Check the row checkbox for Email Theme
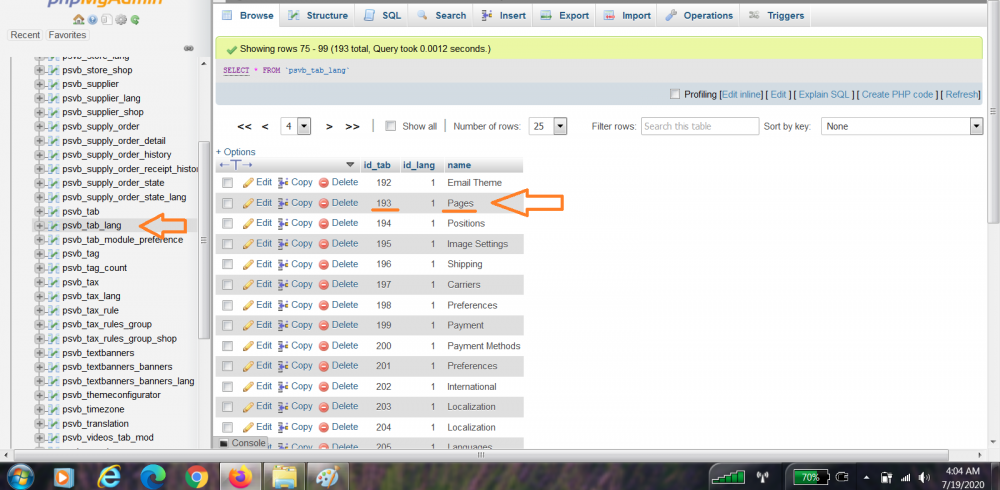 tap(227, 182)
